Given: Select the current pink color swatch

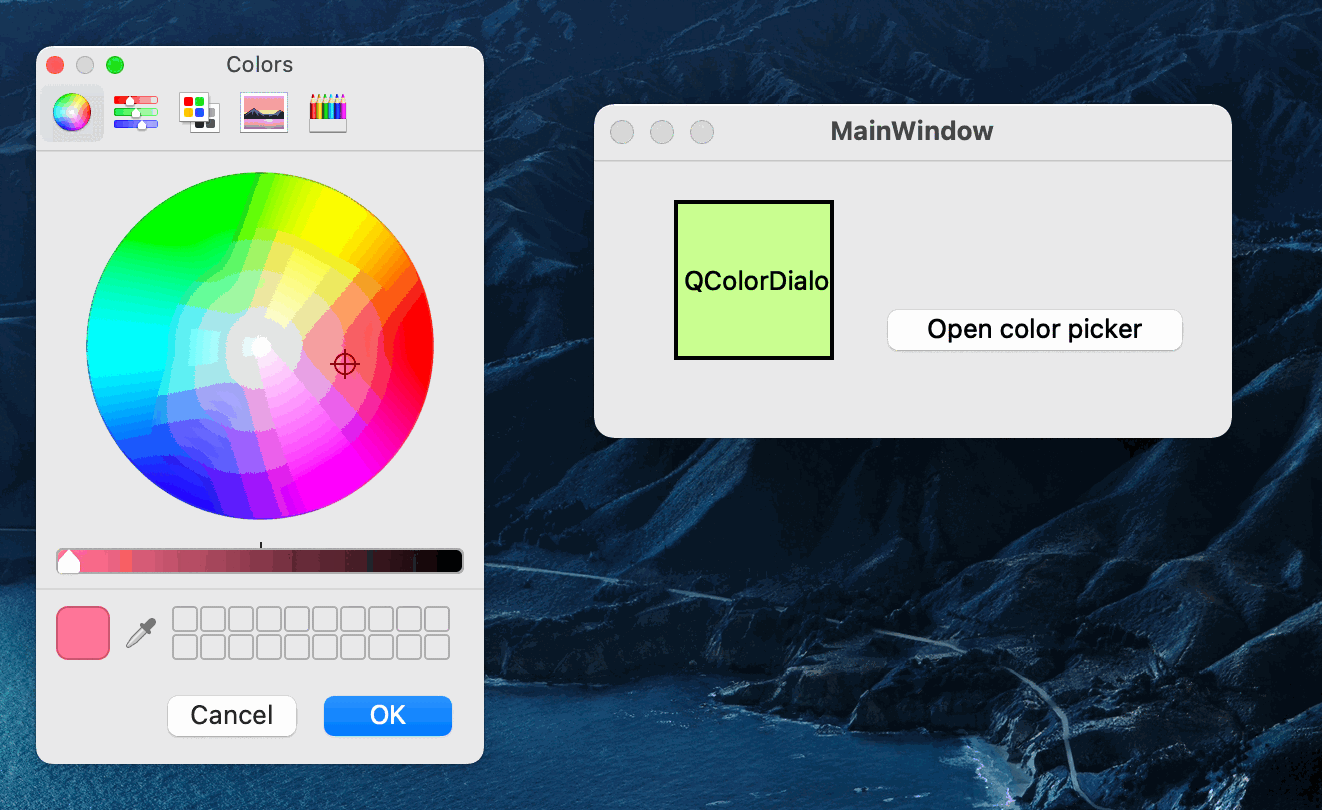Looking at the screenshot, I should point(82,632).
